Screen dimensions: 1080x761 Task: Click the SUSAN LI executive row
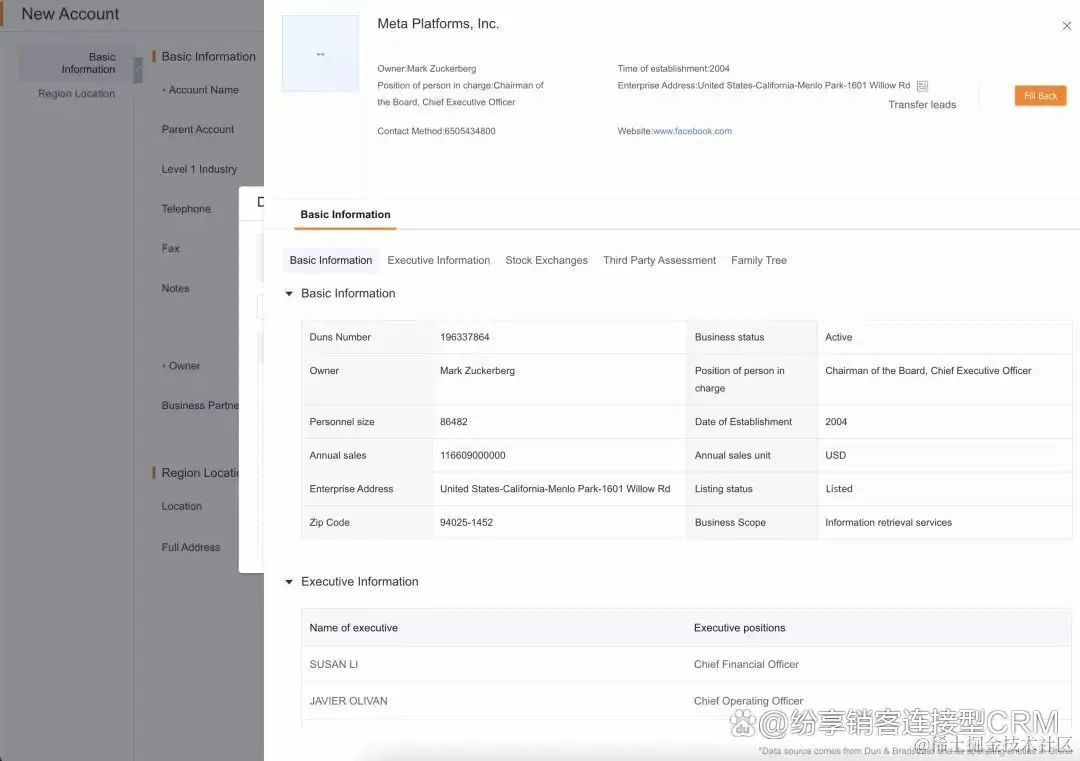pyautogui.click(x=687, y=665)
